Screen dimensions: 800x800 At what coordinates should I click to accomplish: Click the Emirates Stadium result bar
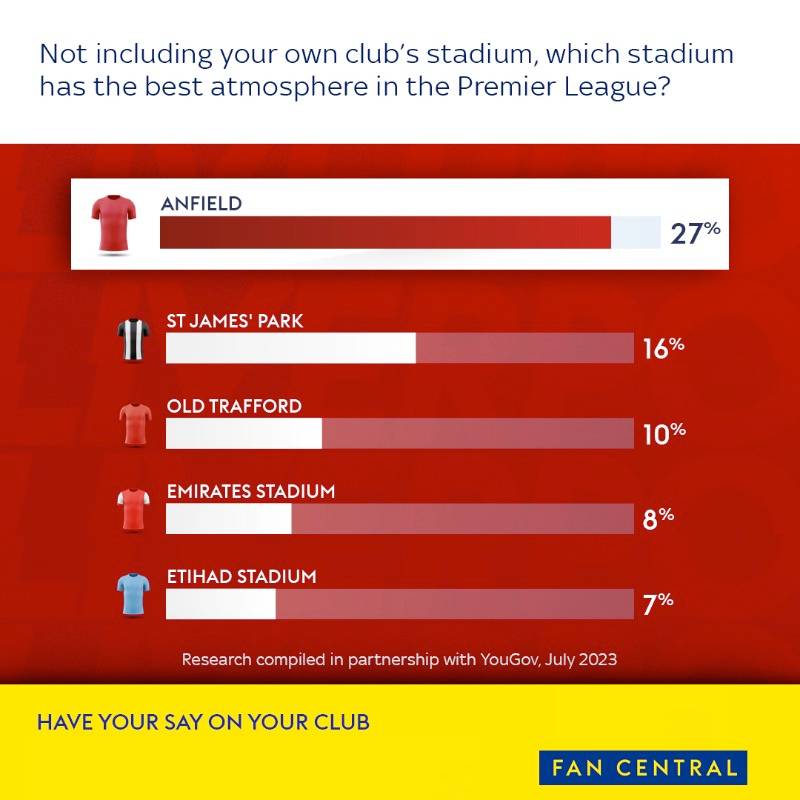pyautogui.click(x=399, y=519)
